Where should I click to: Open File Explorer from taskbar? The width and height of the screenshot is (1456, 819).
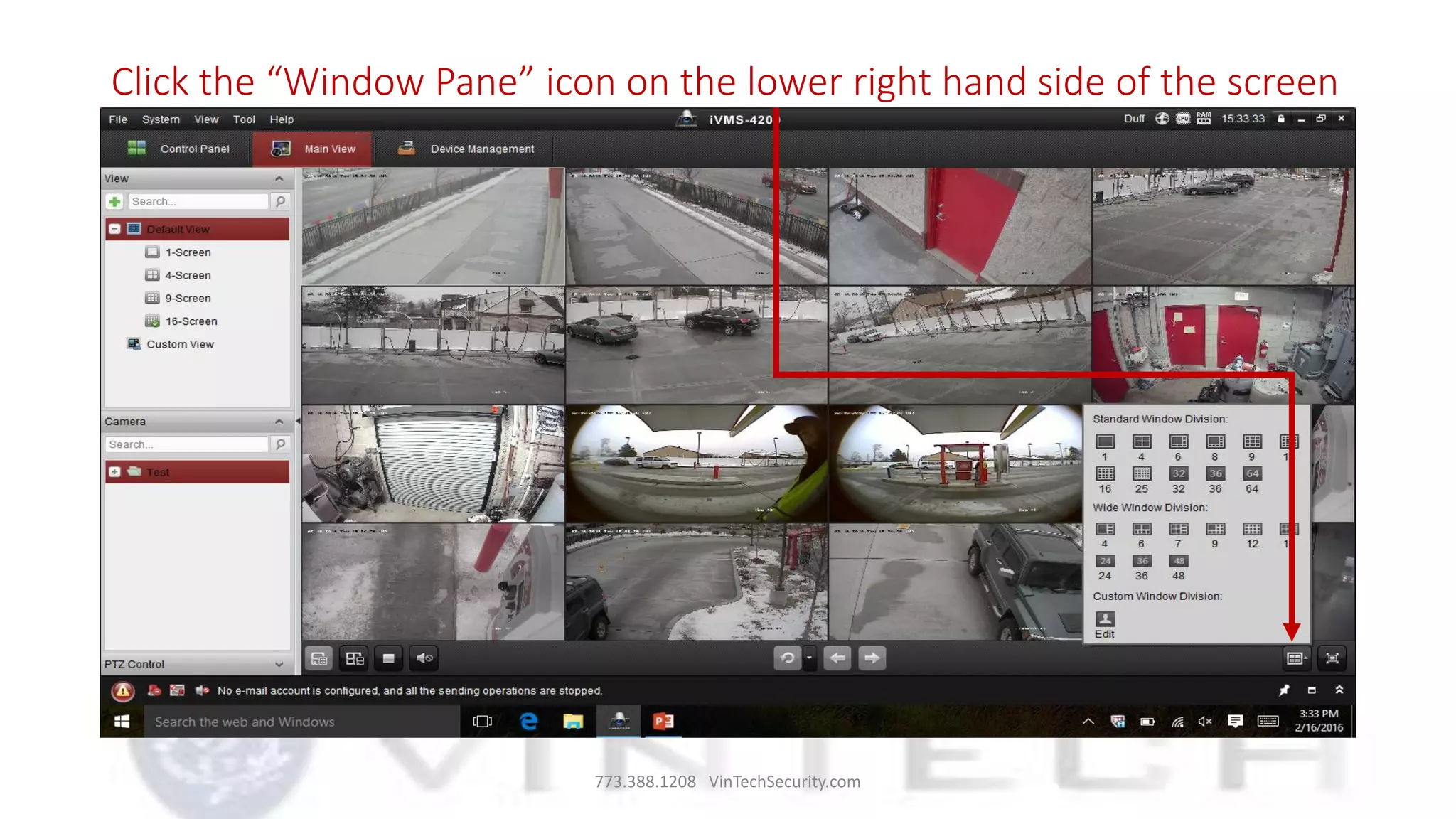pyautogui.click(x=573, y=722)
